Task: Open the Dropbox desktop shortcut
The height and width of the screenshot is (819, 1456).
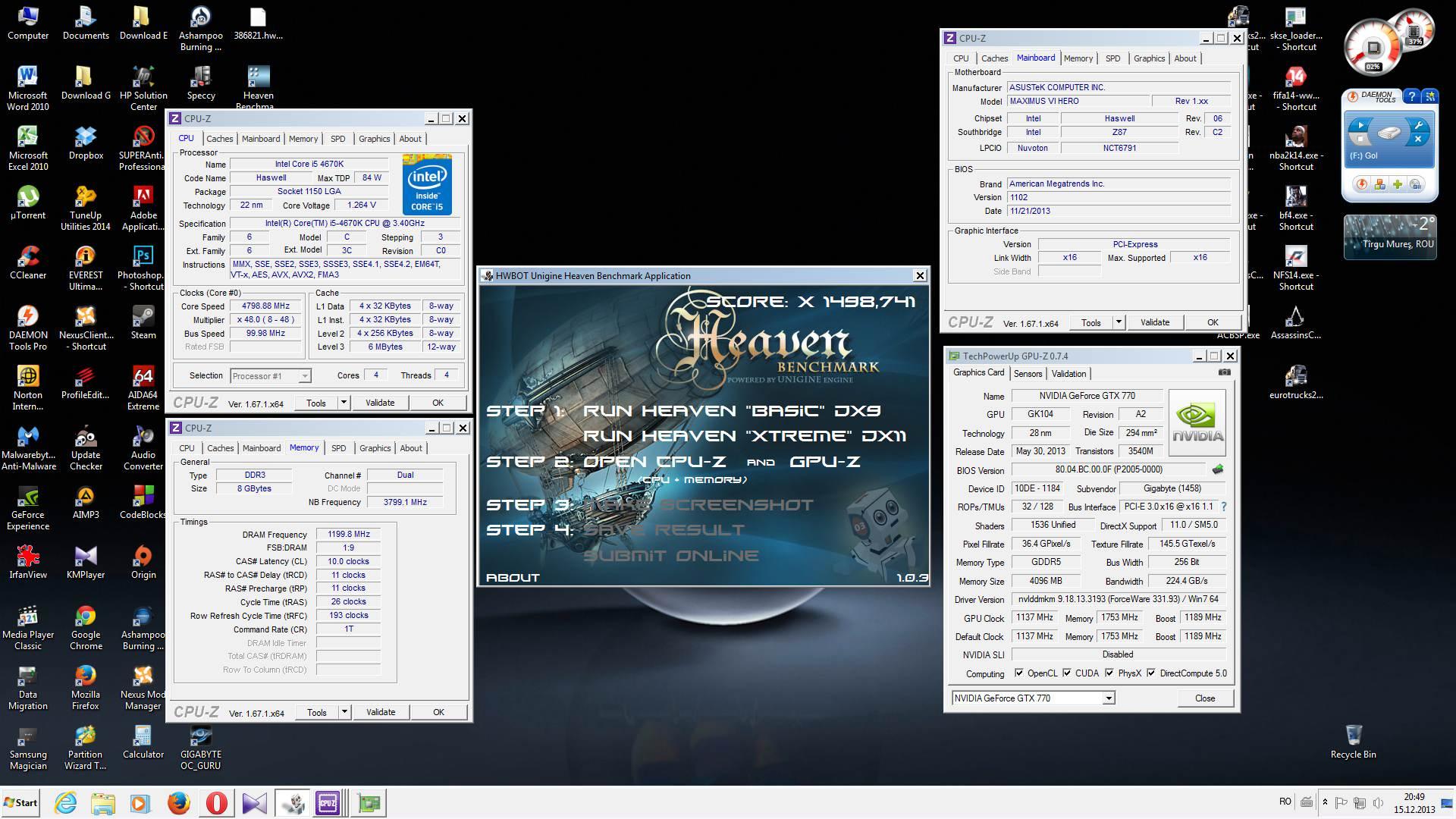Action: pyautogui.click(x=86, y=143)
